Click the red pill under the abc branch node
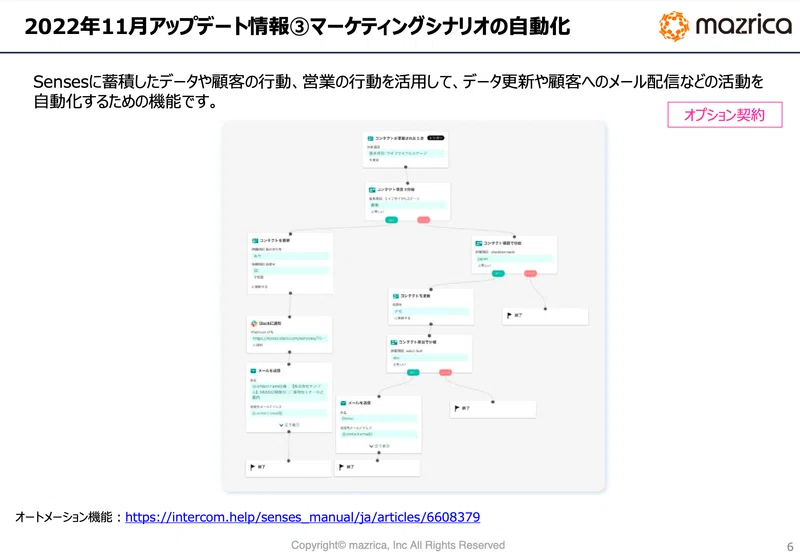Image resolution: width=800 pixels, height=554 pixels. (445, 372)
